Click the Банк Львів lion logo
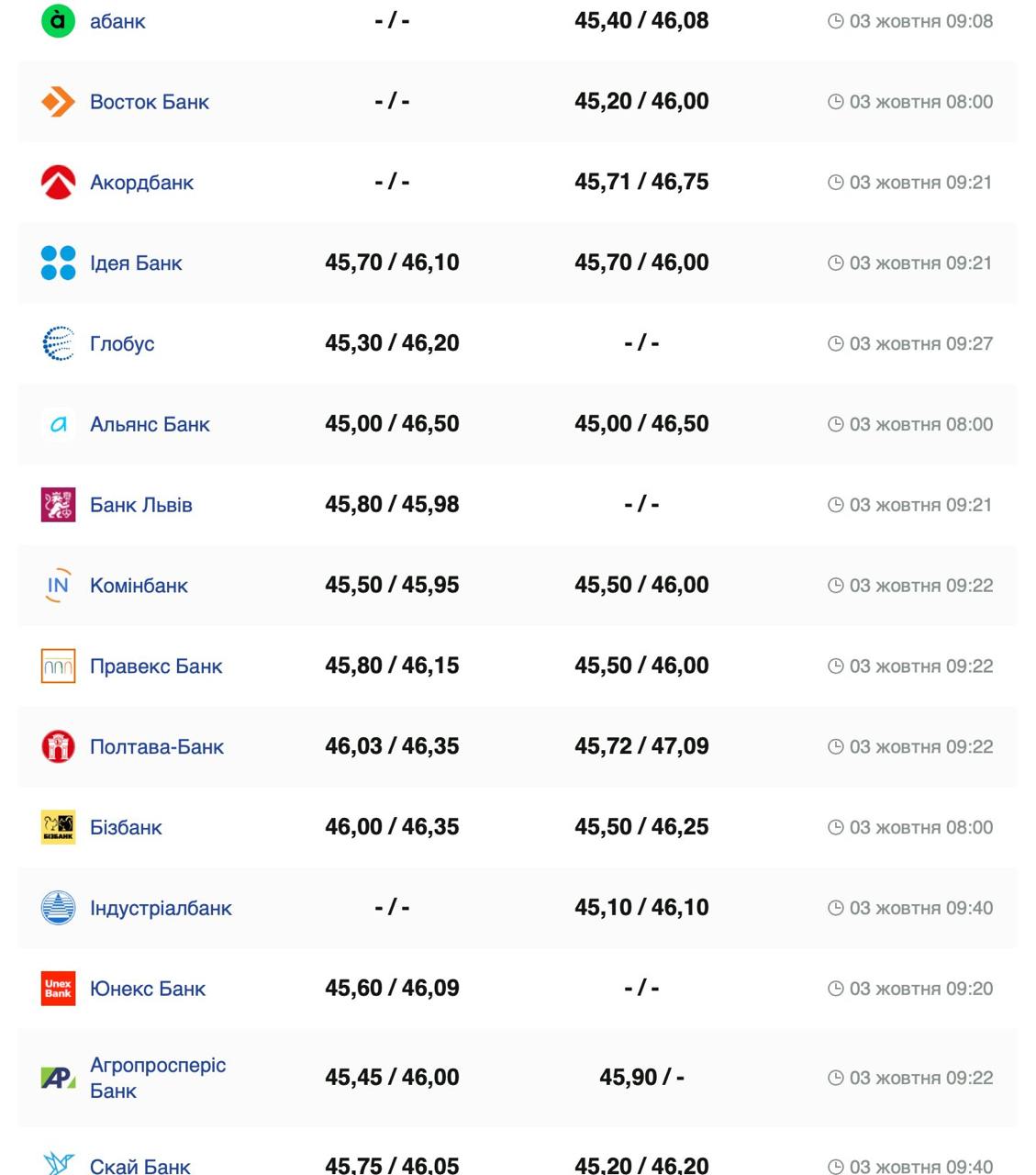The height and width of the screenshot is (1175, 1036). (58, 505)
